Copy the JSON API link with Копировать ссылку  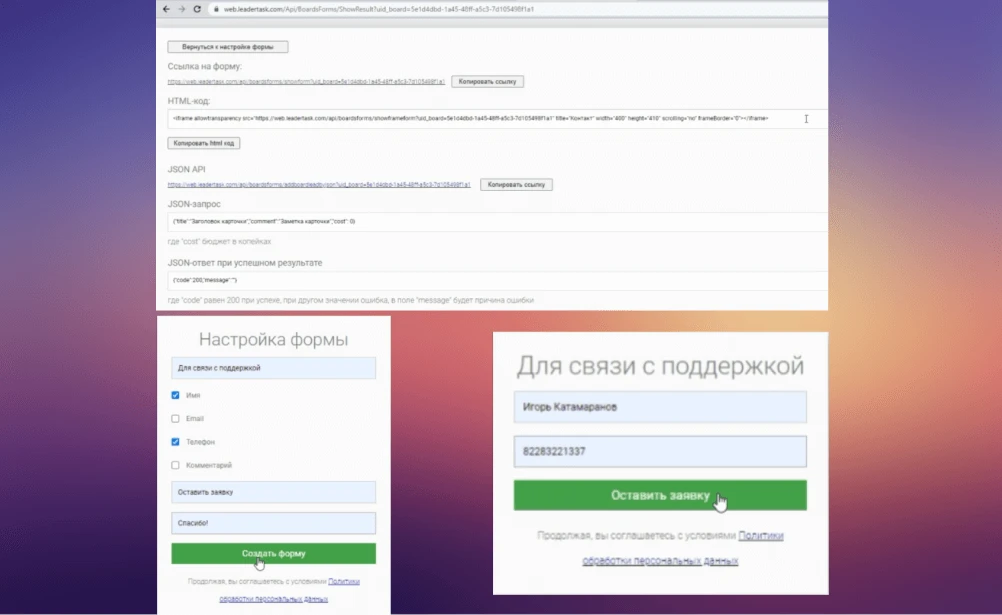516,185
